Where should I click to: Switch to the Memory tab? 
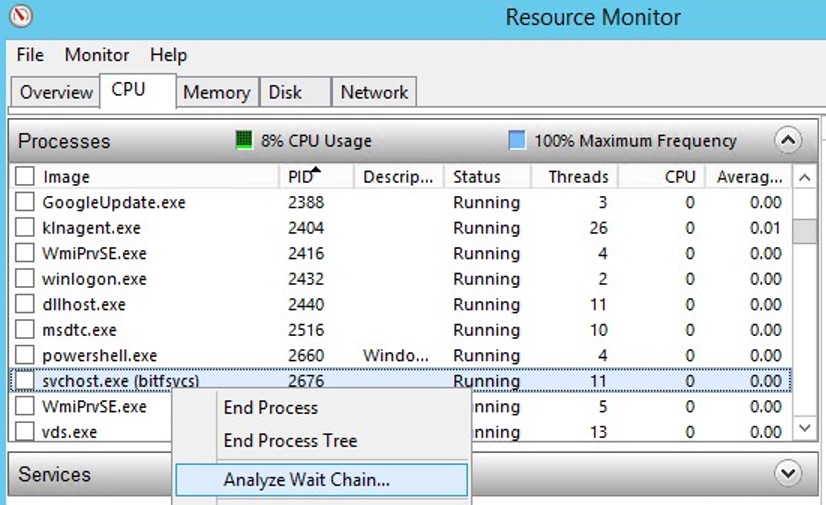216,92
